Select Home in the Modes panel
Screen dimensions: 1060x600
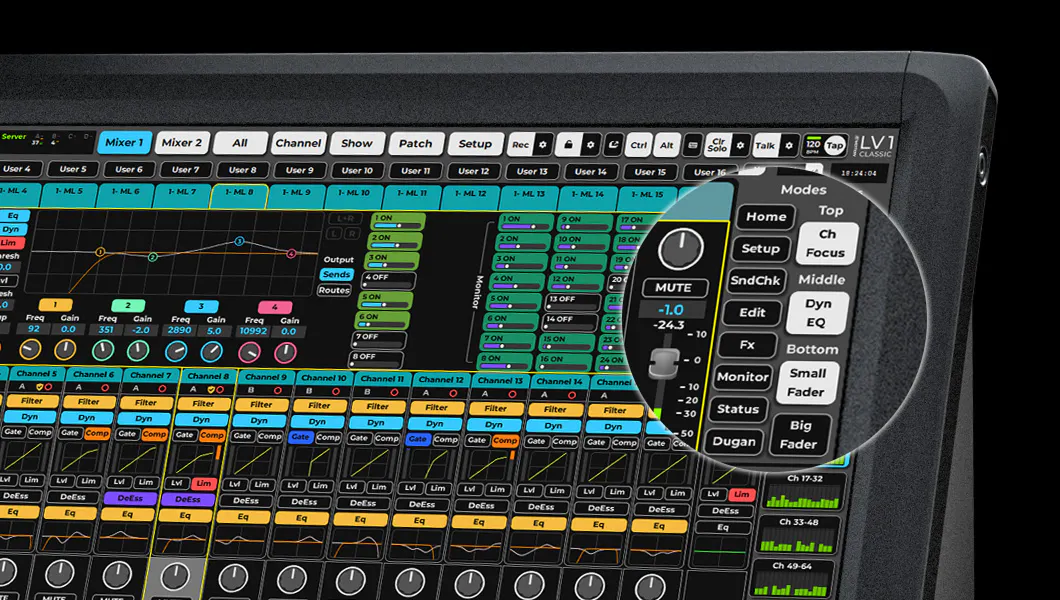[766, 217]
